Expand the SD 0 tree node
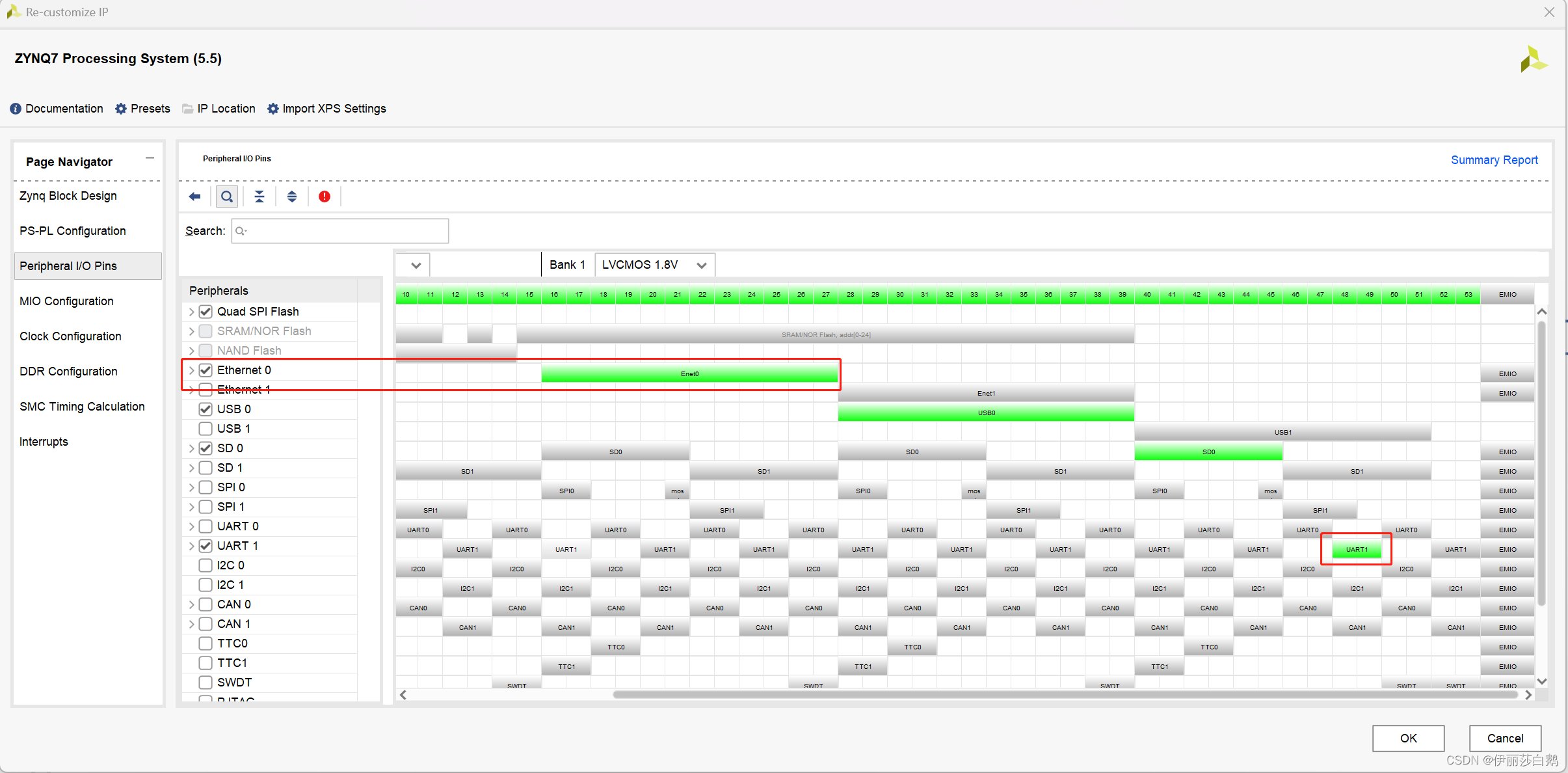Screen dimensions: 1568x773 191,448
